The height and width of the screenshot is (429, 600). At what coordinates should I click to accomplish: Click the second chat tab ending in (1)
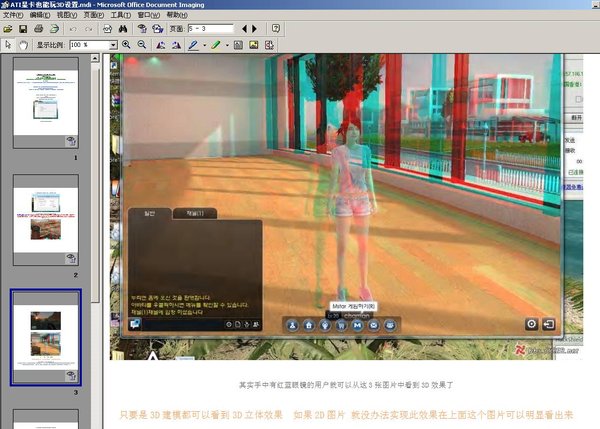(195, 214)
